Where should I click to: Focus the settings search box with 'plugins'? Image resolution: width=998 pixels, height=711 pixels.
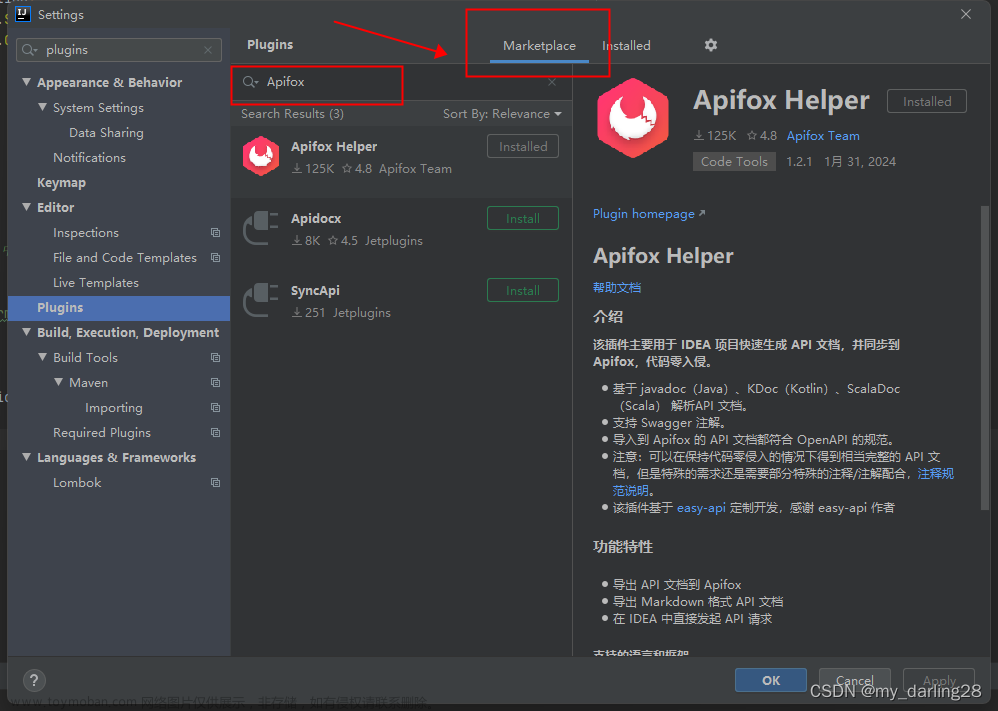[118, 50]
